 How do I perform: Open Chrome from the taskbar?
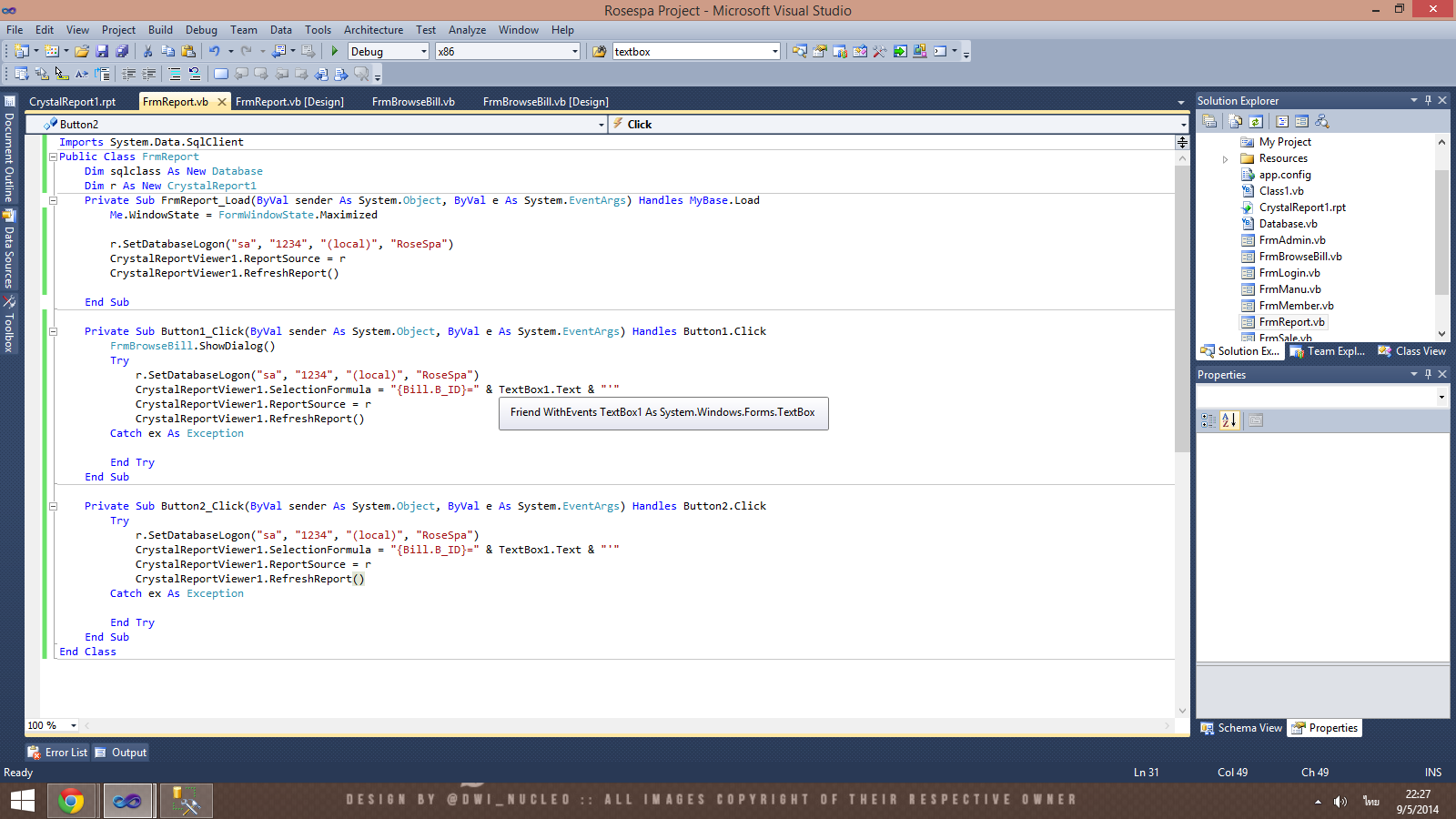71,801
